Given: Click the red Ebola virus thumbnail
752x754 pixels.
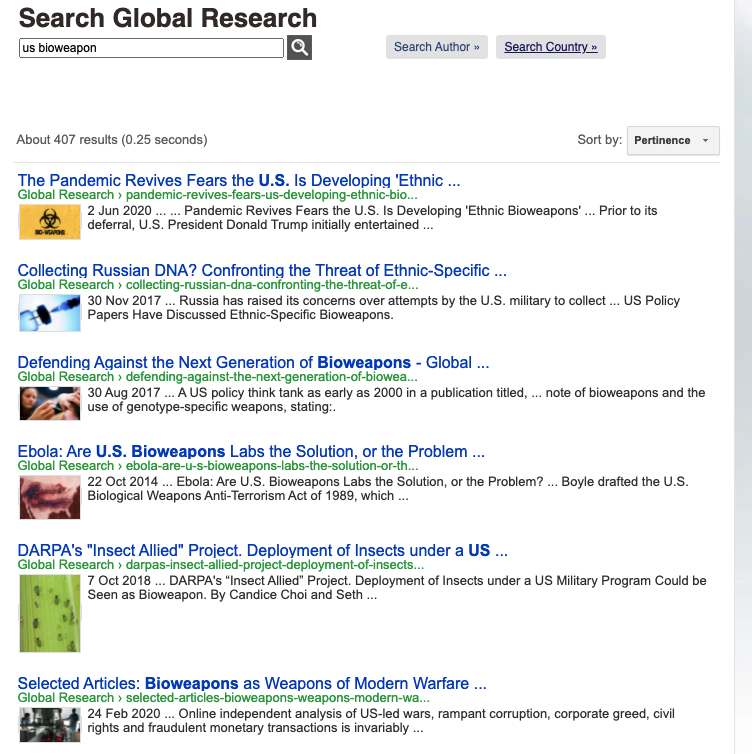Looking at the screenshot, I should [50, 497].
